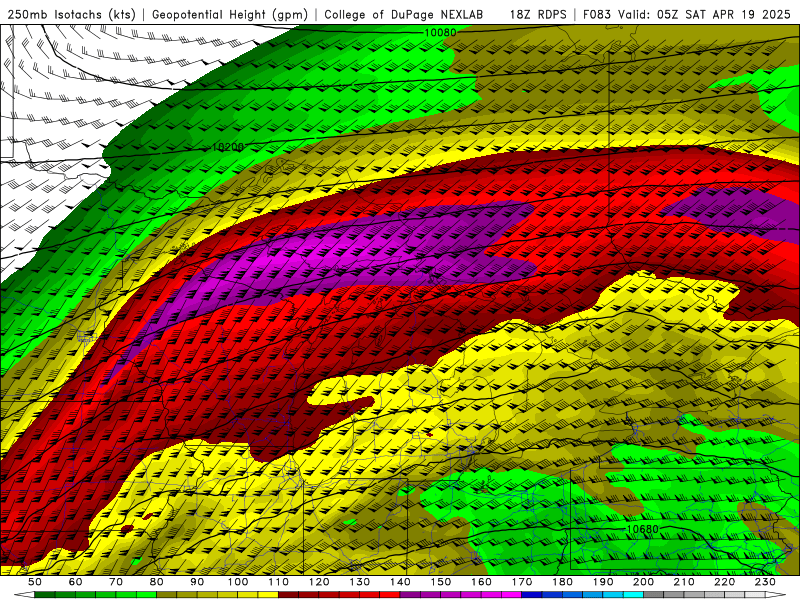Click the 'College of DuPage NEXLAB' header text
Image resolution: width=800 pixels, height=600 pixels.
404,14
